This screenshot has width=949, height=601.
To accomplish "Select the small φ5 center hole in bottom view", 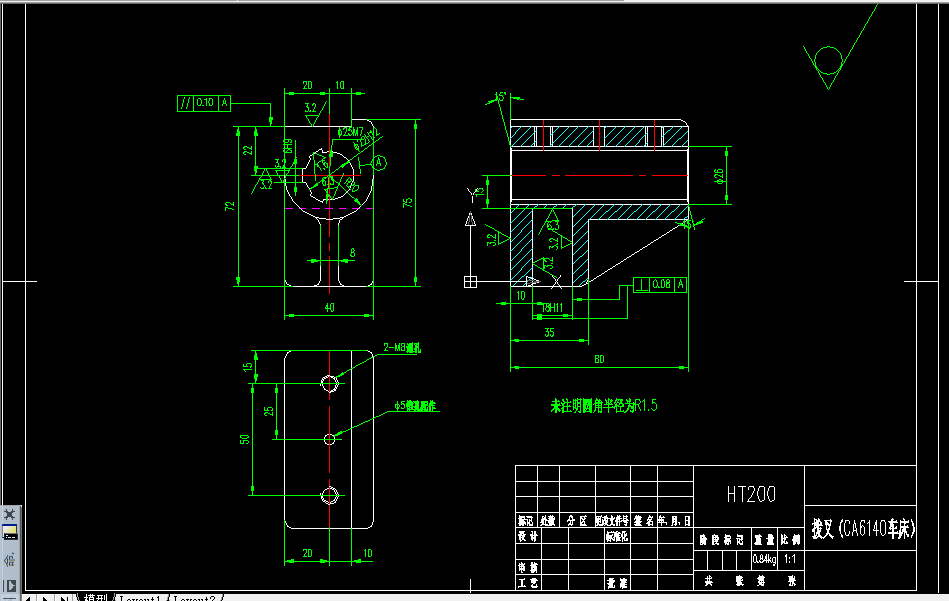I will tap(329, 439).
